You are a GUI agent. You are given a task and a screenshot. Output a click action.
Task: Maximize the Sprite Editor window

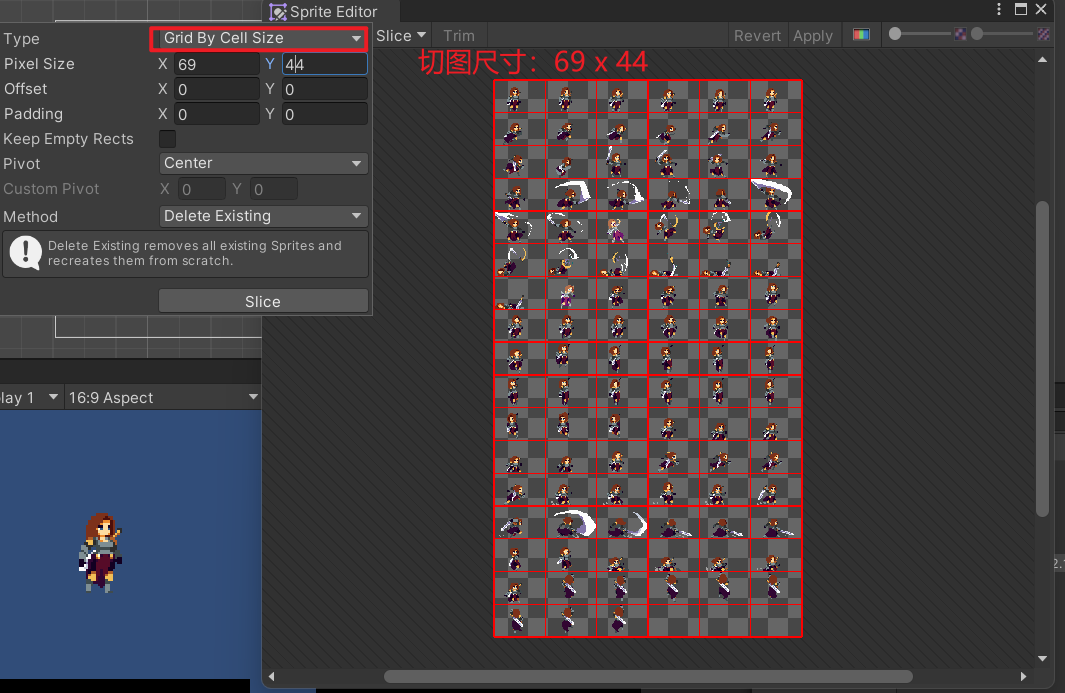[1021, 10]
